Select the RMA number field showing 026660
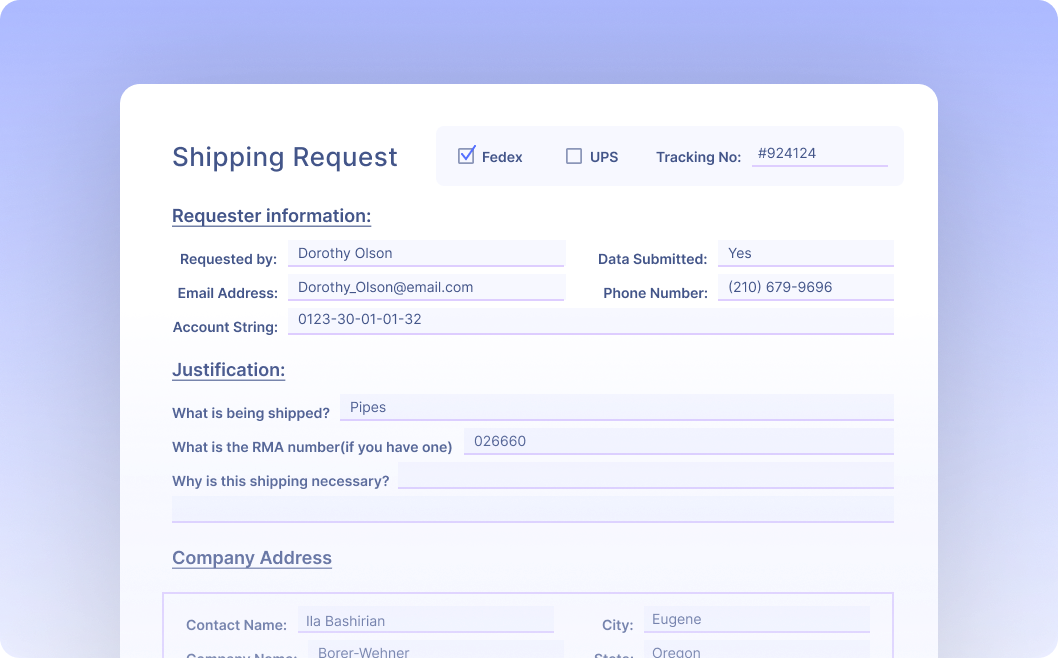Screen dimensions: 1058x658 click(677, 441)
